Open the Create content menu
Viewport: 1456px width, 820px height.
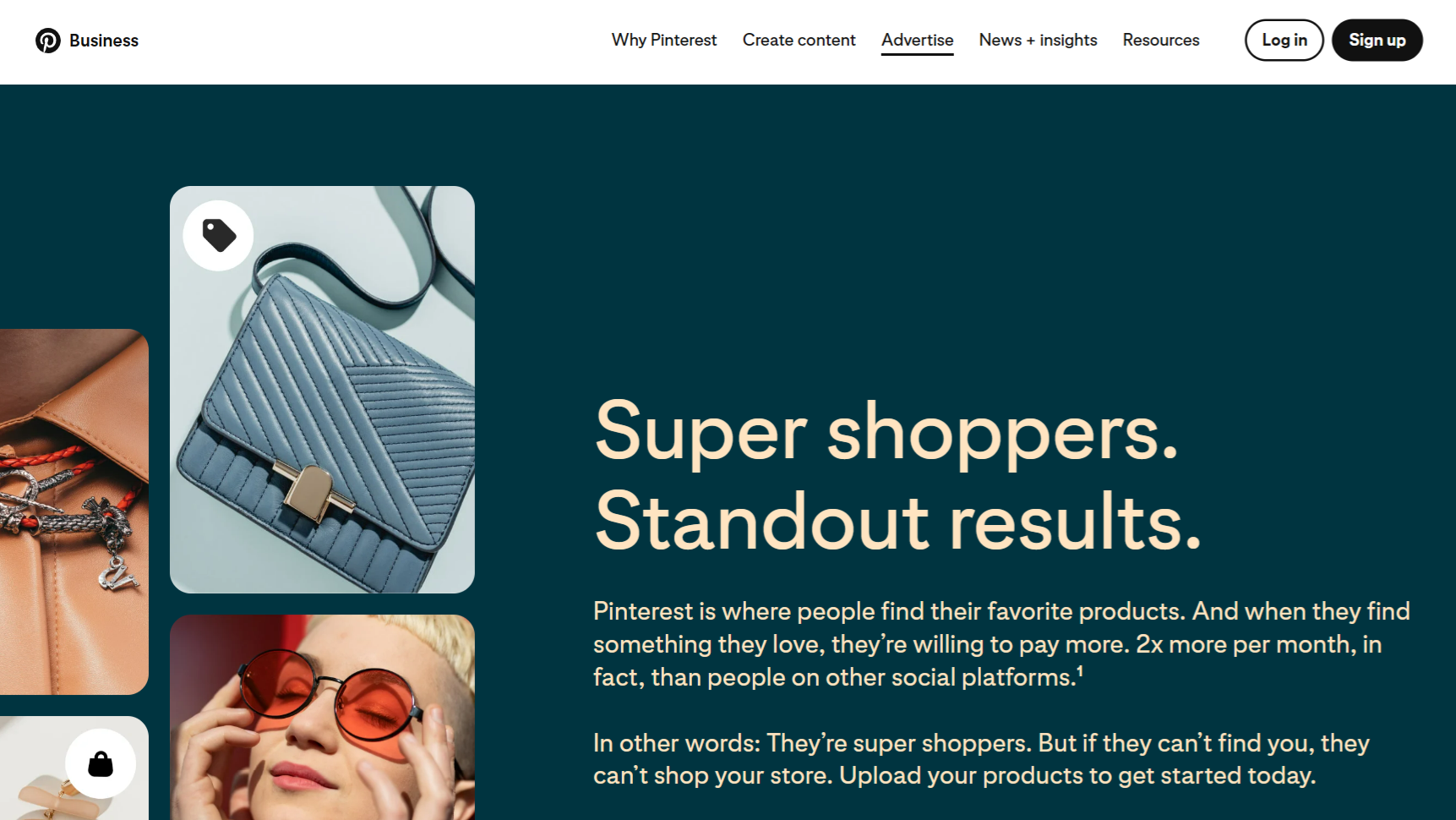[x=799, y=40]
